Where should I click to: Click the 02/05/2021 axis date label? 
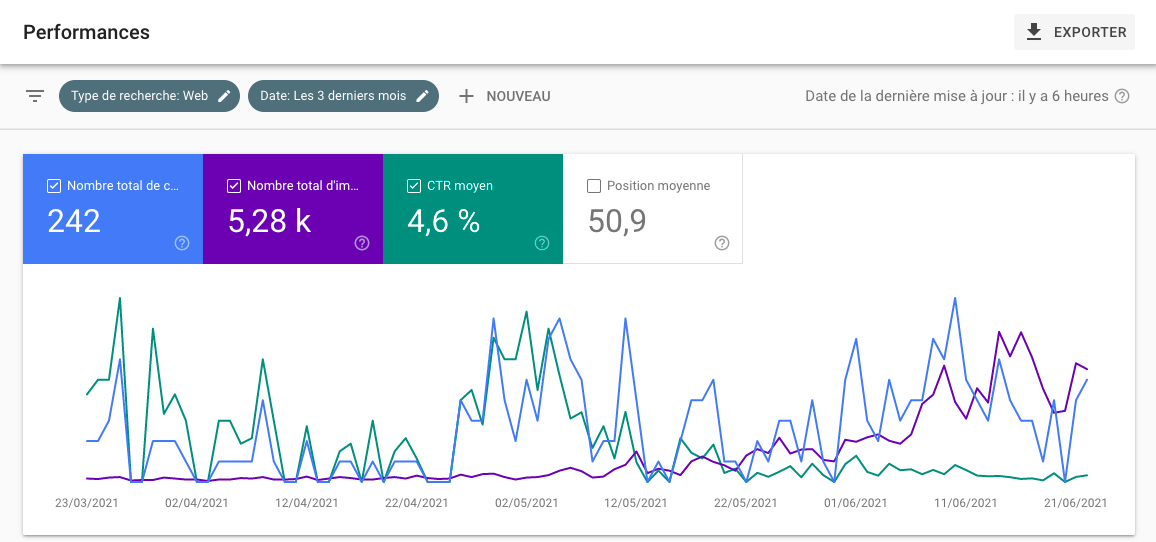[526, 503]
